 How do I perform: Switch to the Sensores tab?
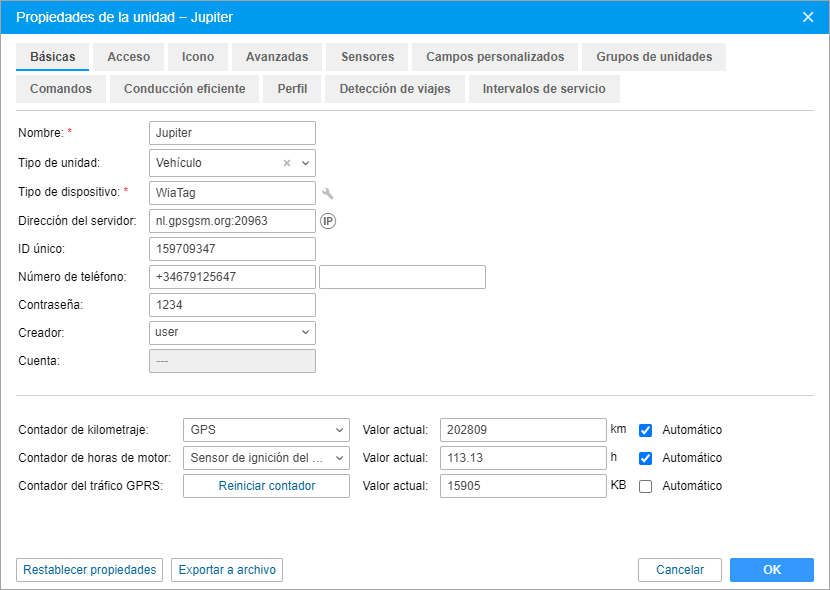(x=367, y=57)
